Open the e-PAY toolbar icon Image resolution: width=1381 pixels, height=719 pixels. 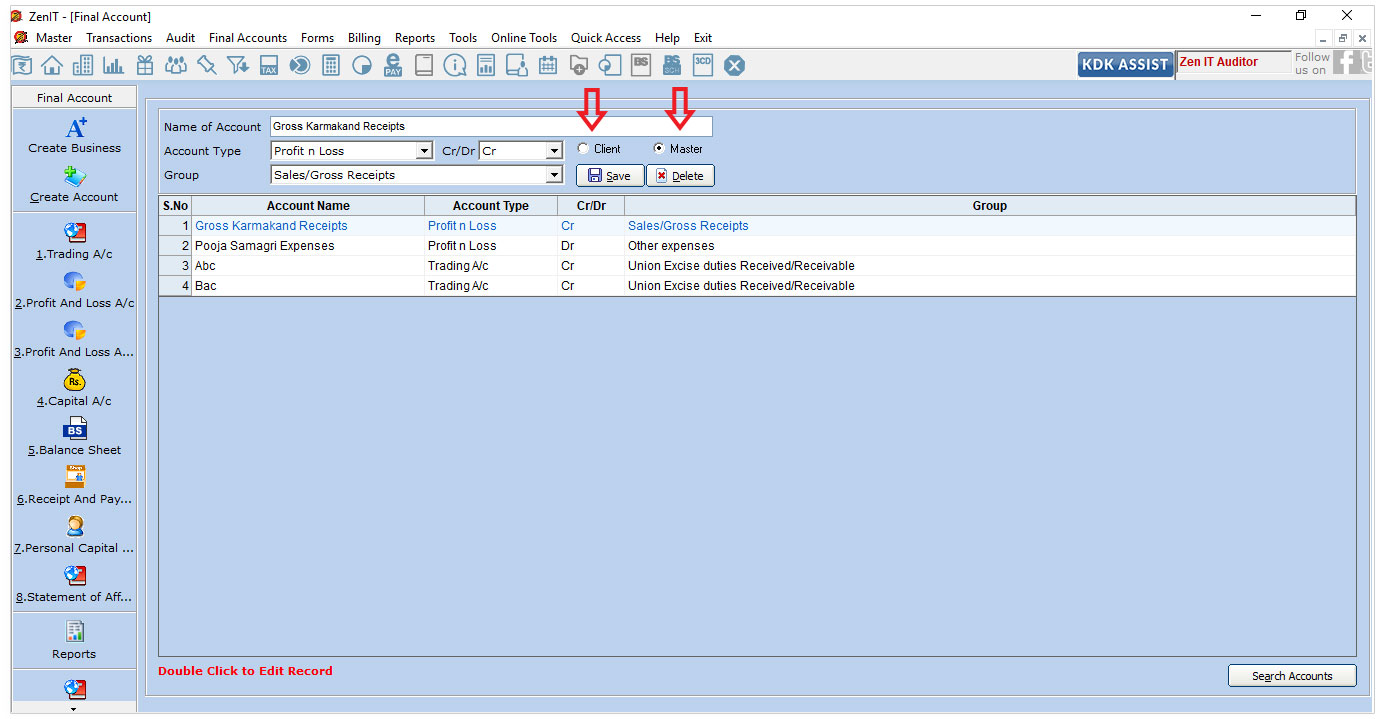[x=393, y=66]
